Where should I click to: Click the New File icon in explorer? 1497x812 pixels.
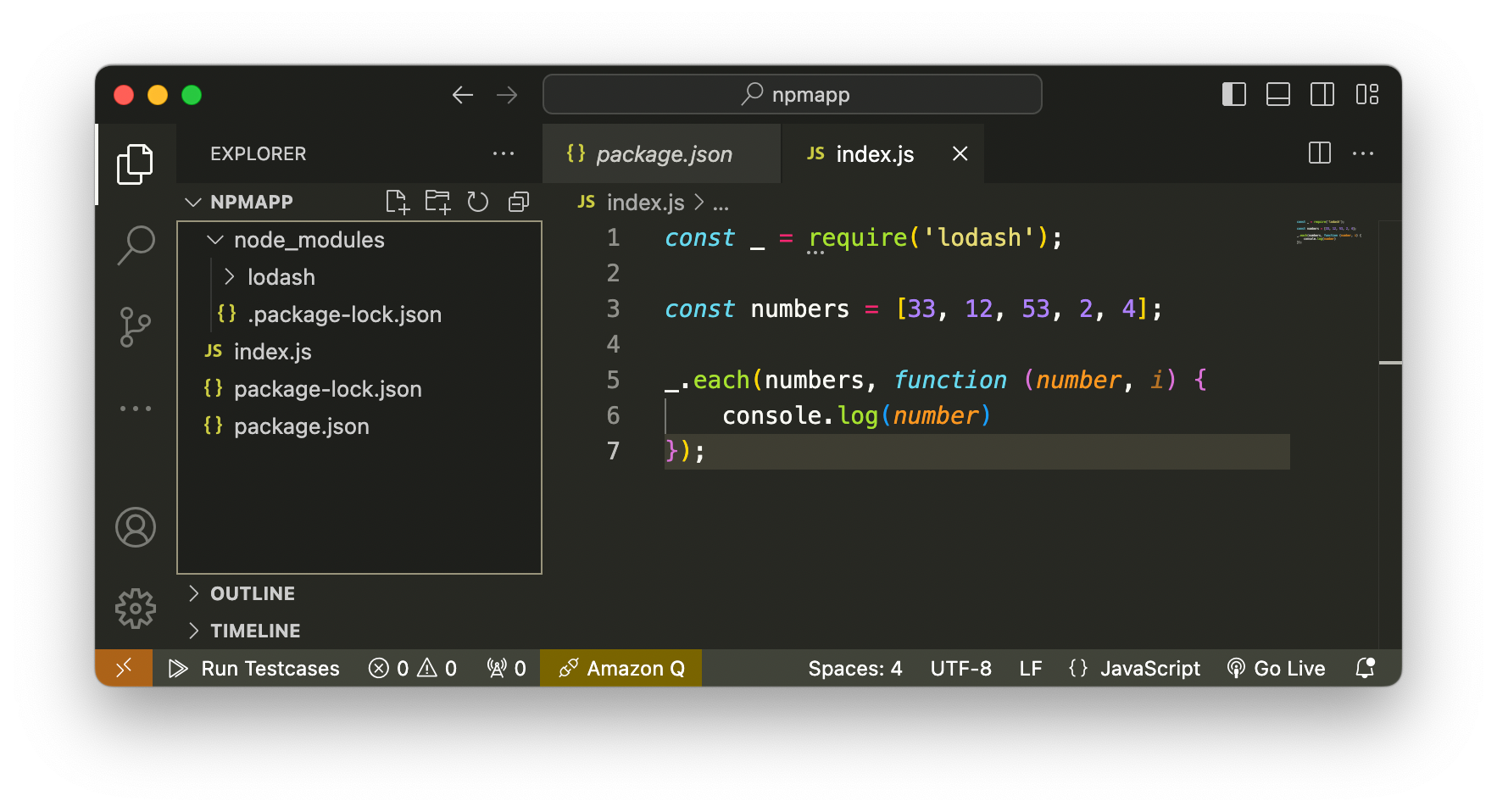click(x=398, y=202)
